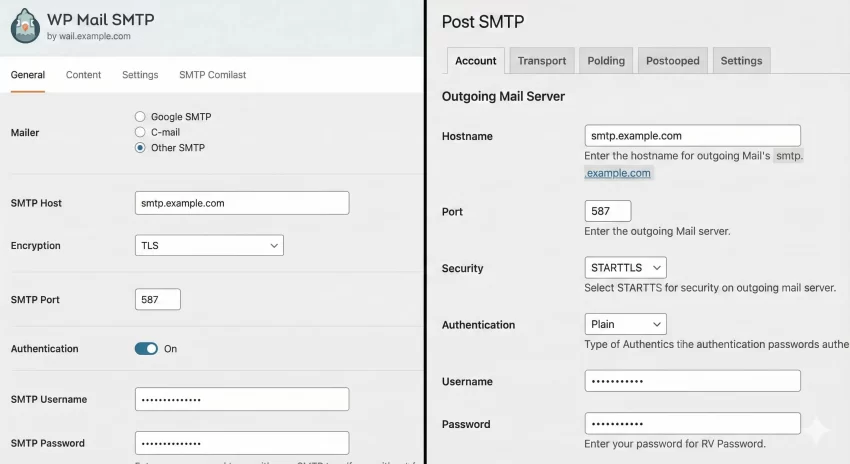Open the Authentication Plain dropdown
Viewport: 850px width, 464px height.
[x=626, y=324]
